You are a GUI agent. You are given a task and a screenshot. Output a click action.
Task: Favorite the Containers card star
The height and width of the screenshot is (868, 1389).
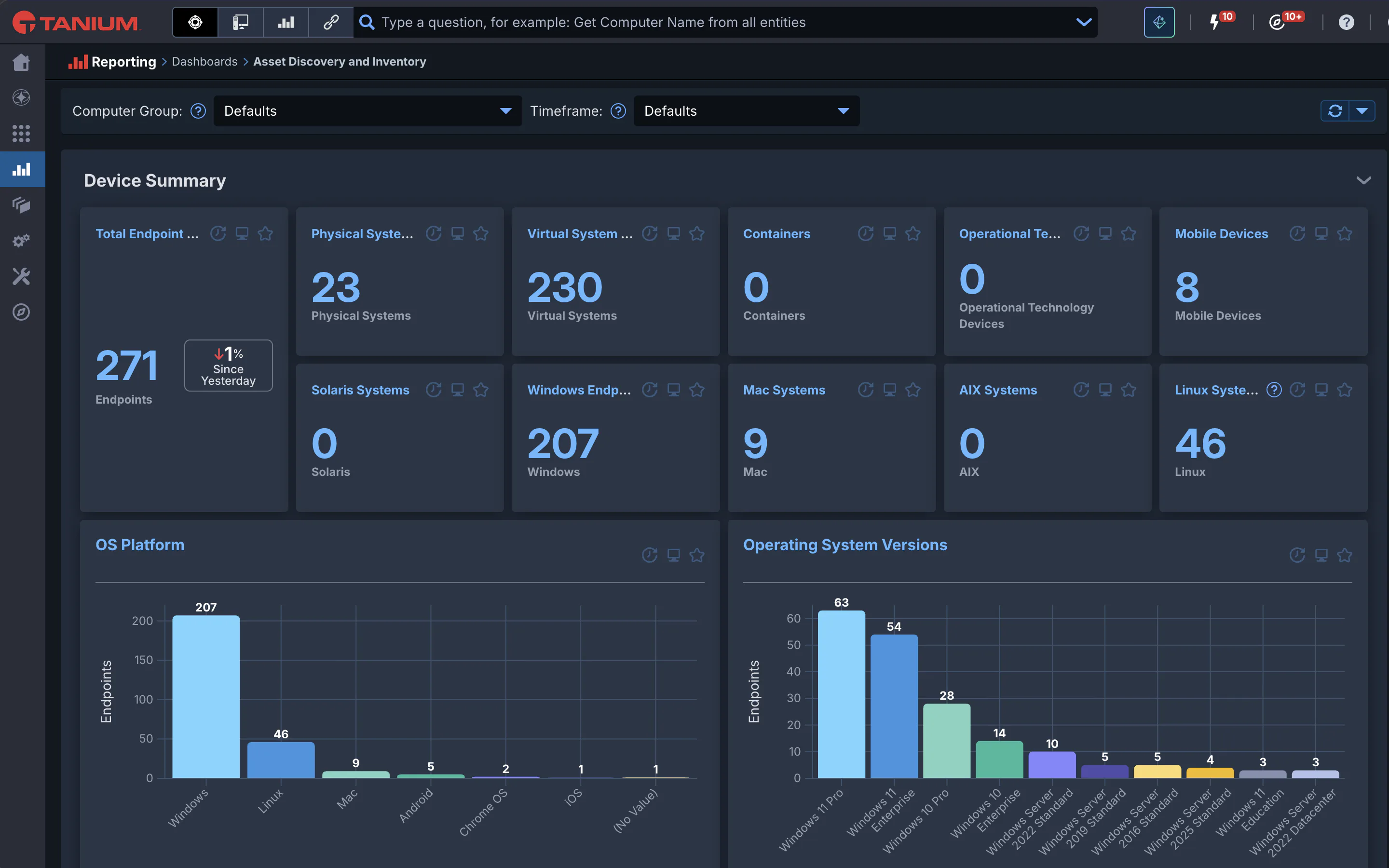pyautogui.click(x=913, y=234)
